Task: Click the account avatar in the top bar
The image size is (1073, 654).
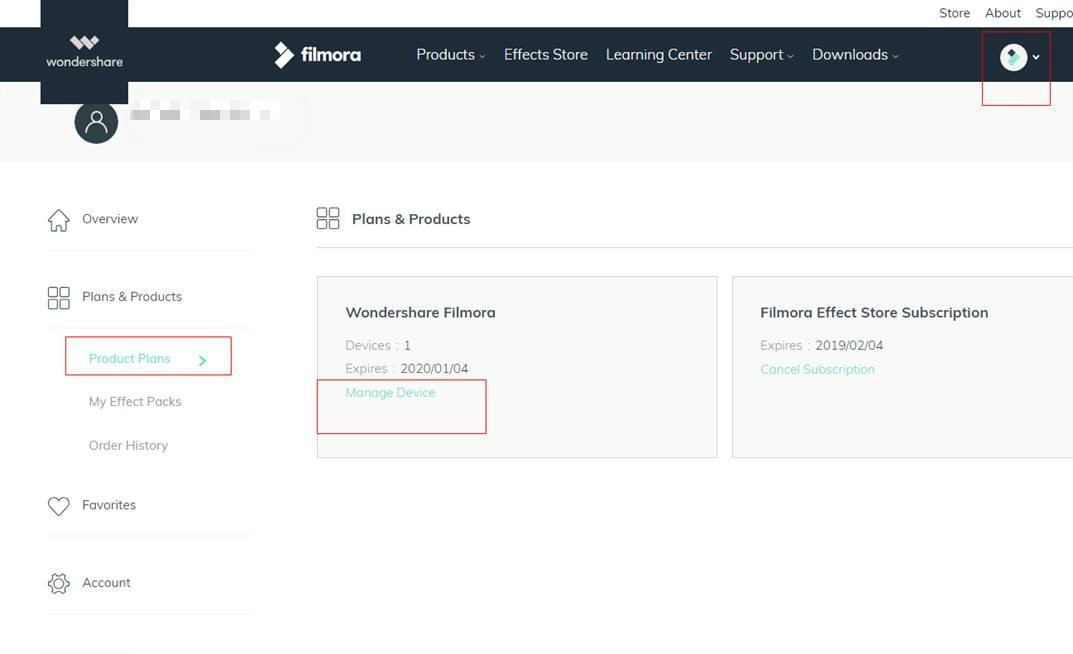Action: coord(1014,56)
